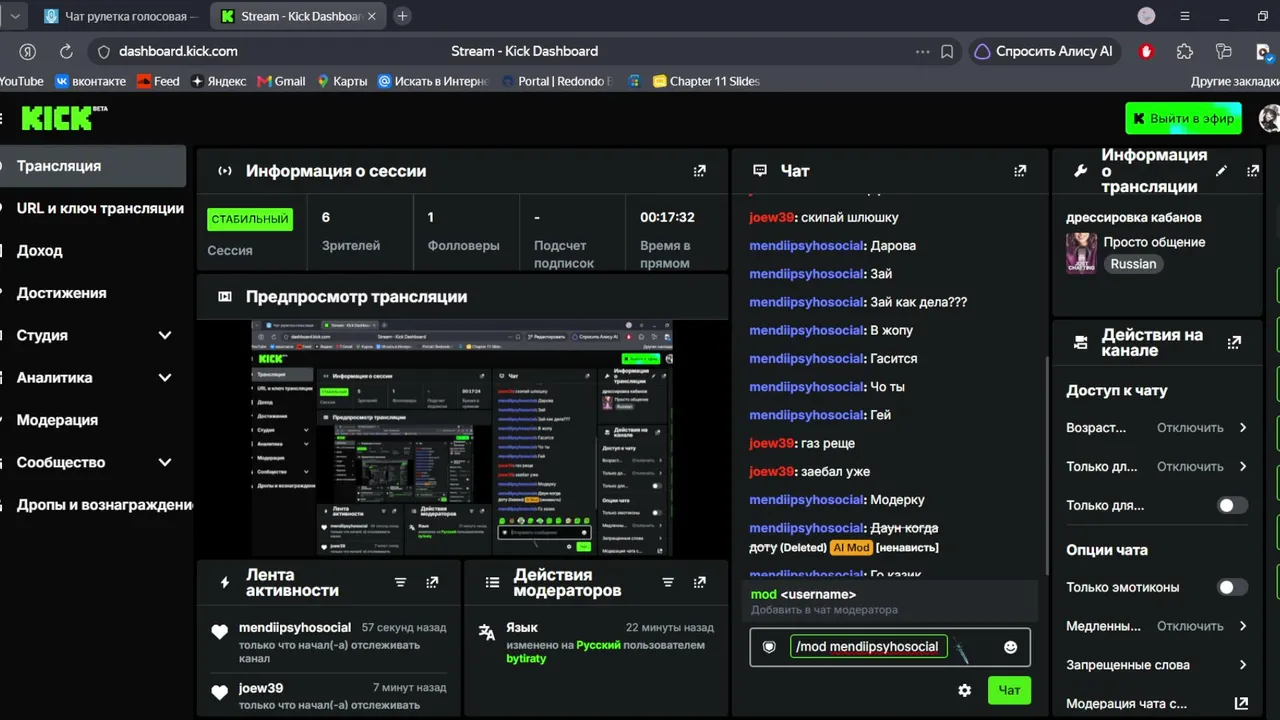This screenshot has height=720, width=1280.
Task: Click the shield badge icon in chat input
Action: 769,647
